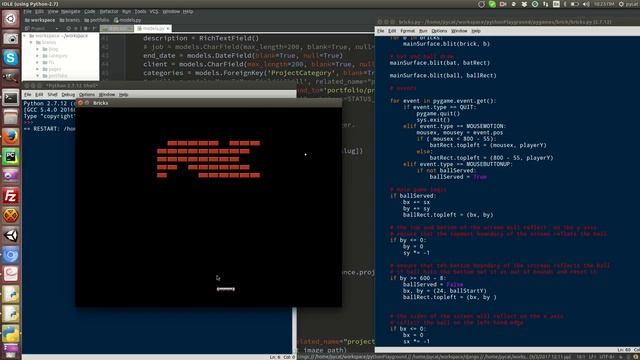Expand the blog folder in project tree

coord(38,49)
